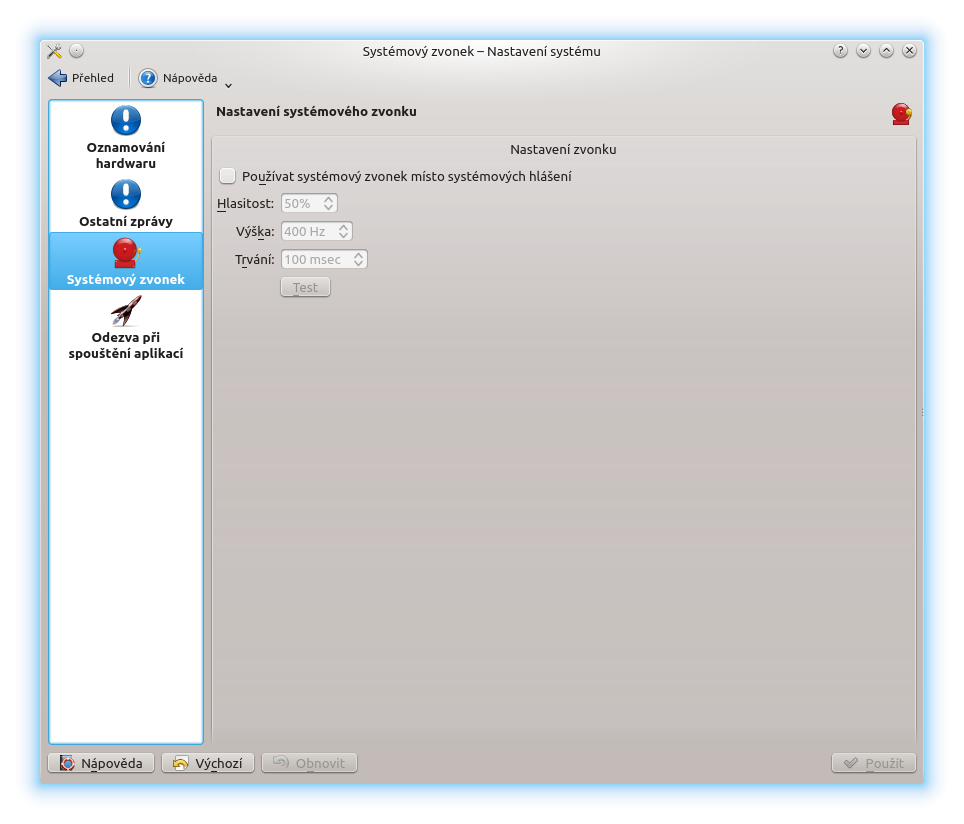Click the Test button
964x824 pixels.
306,287
